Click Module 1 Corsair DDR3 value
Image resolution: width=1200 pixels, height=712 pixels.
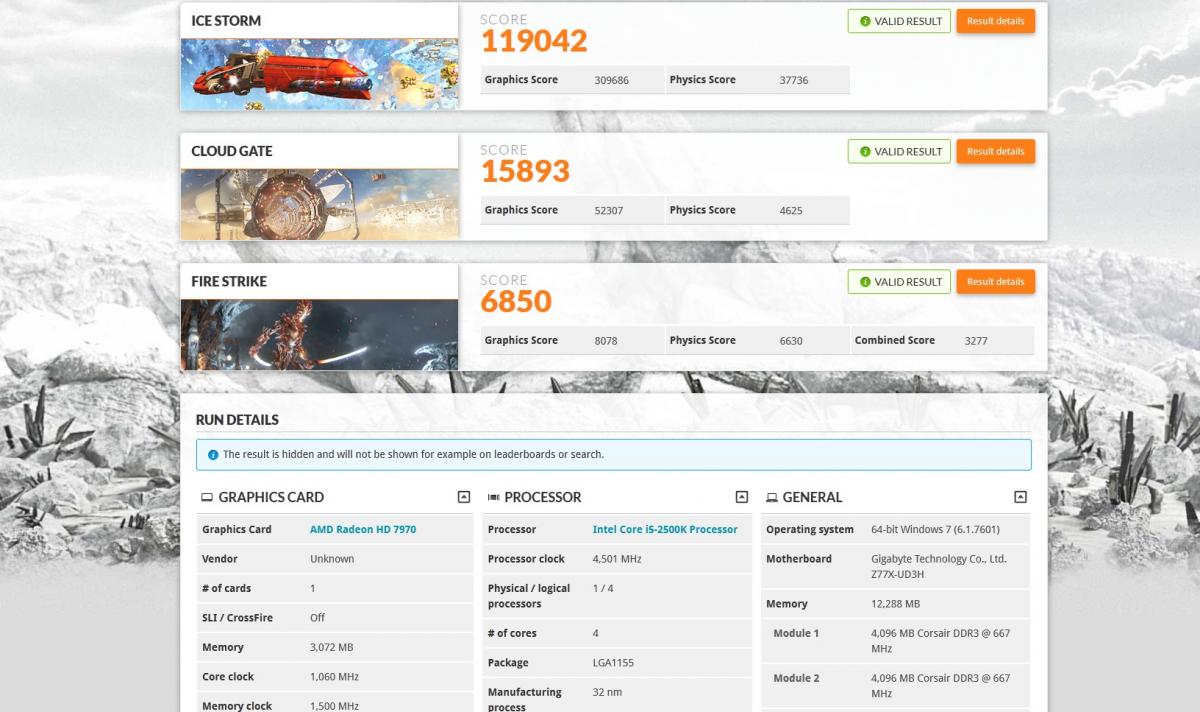pos(940,640)
